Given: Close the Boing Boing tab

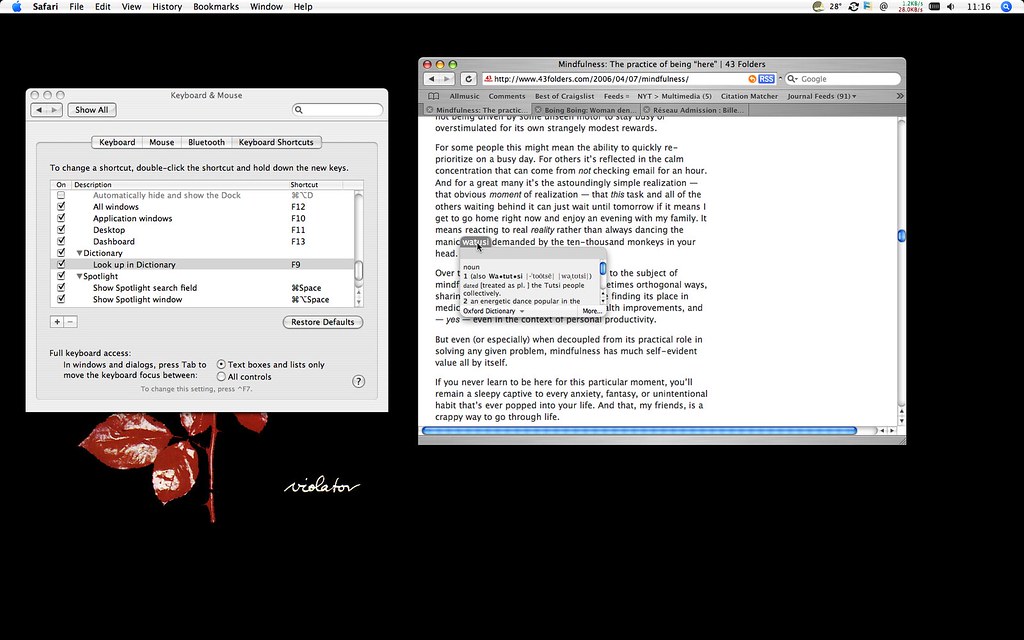Looking at the screenshot, I should (x=538, y=110).
